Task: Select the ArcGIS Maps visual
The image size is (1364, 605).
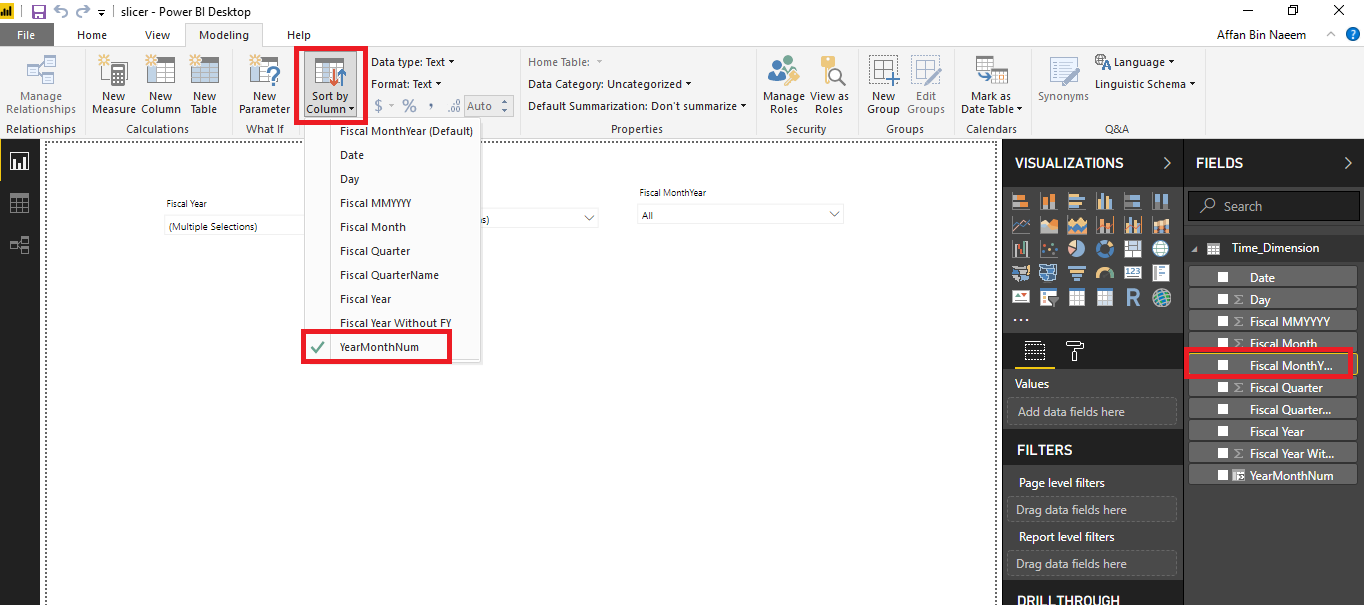Action: click(1161, 297)
